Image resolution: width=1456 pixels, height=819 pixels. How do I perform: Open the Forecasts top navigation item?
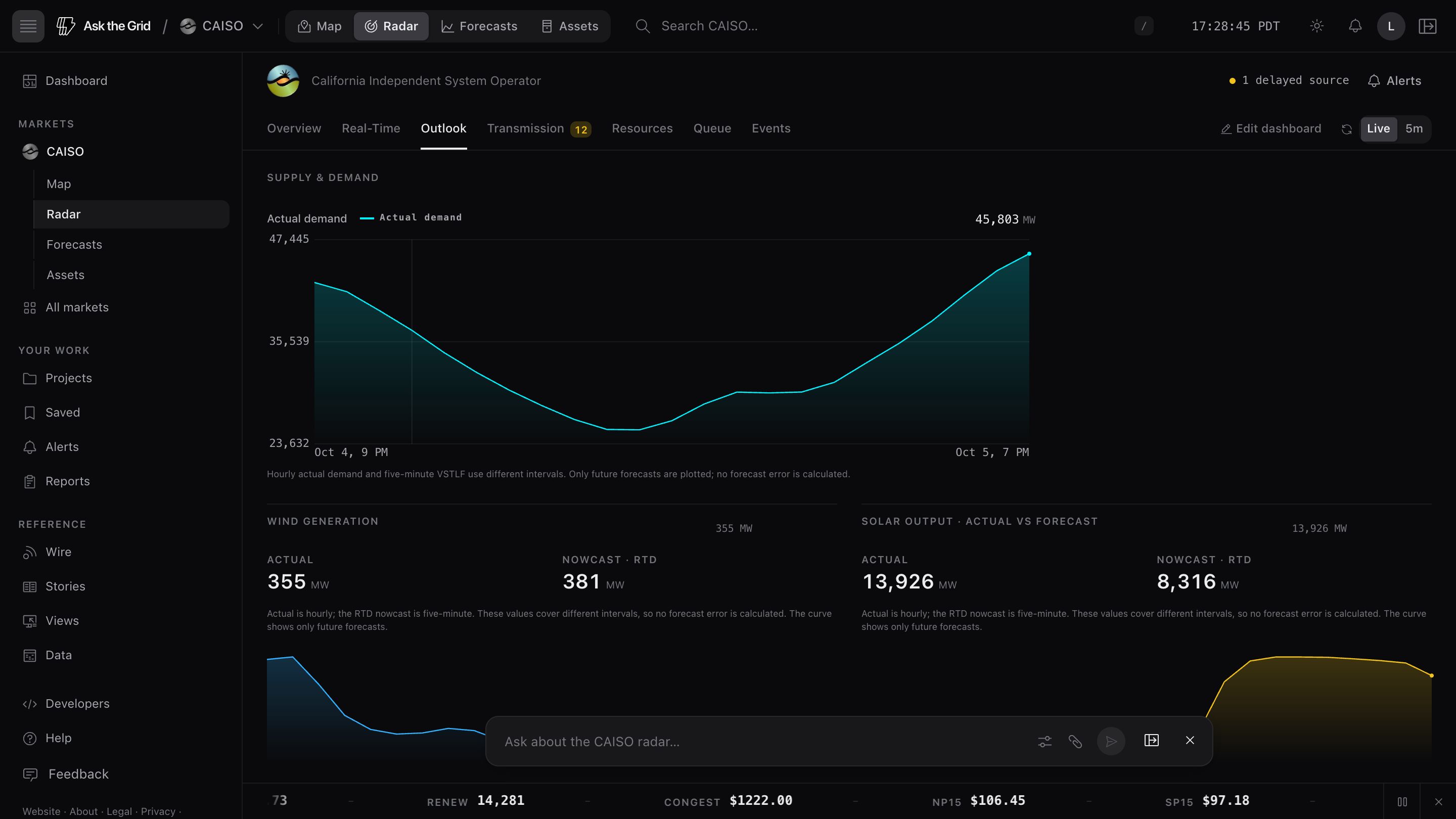click(479, 26)
